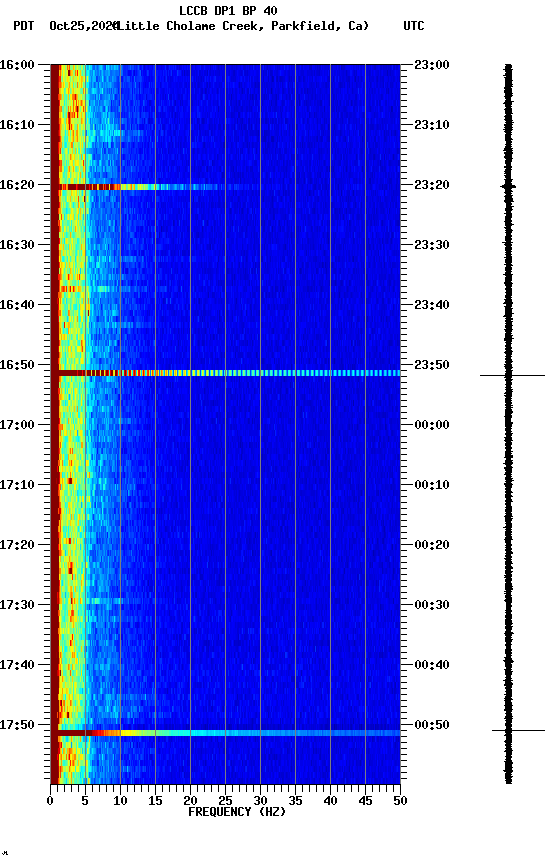The width and height of the screenshot is (552, 864).
Task: Click the 45 Hz frequency axis label
Action: pos(365,801)
